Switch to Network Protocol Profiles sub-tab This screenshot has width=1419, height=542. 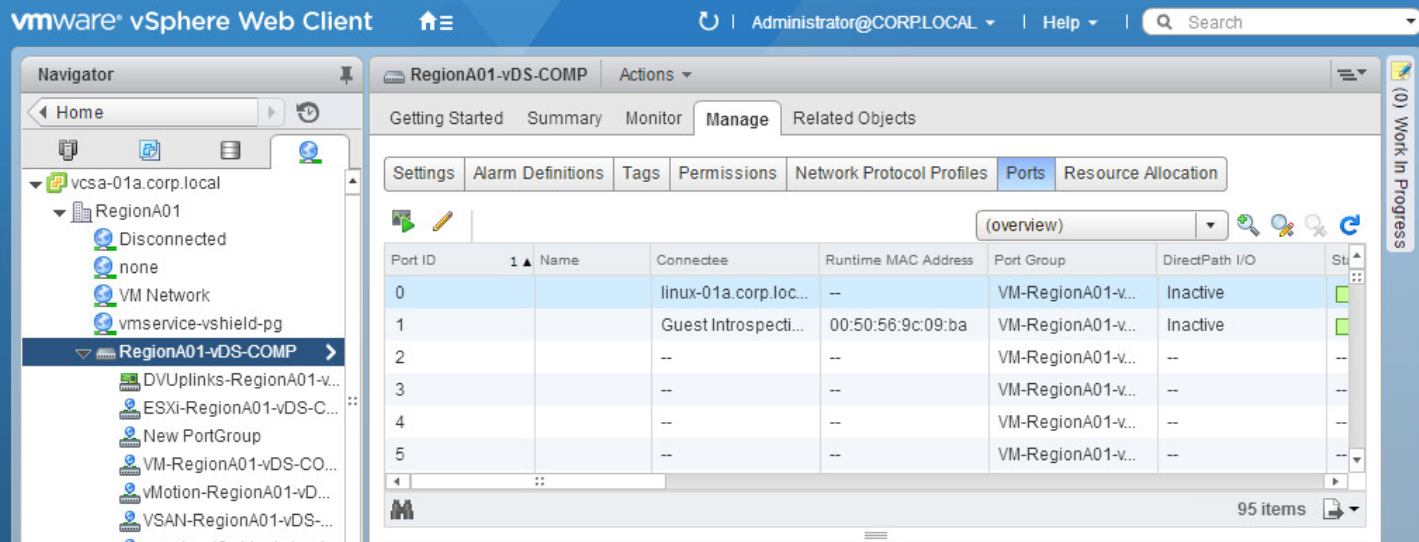(892, 173)
